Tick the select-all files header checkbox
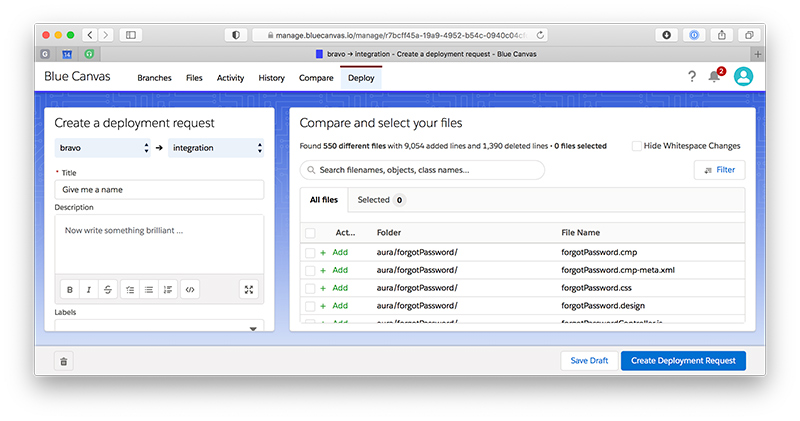The image size is (800, 421). (310, 233)
